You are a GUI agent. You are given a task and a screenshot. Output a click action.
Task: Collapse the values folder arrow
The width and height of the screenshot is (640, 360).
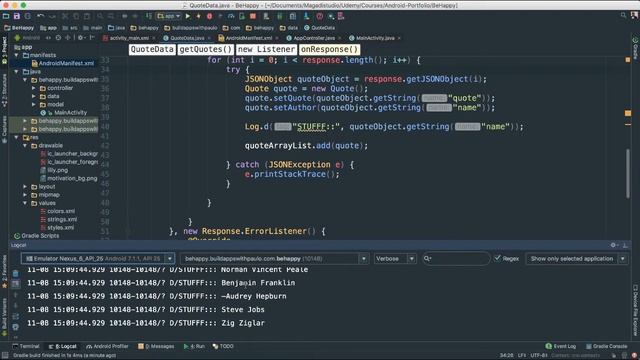click(25, 203)
